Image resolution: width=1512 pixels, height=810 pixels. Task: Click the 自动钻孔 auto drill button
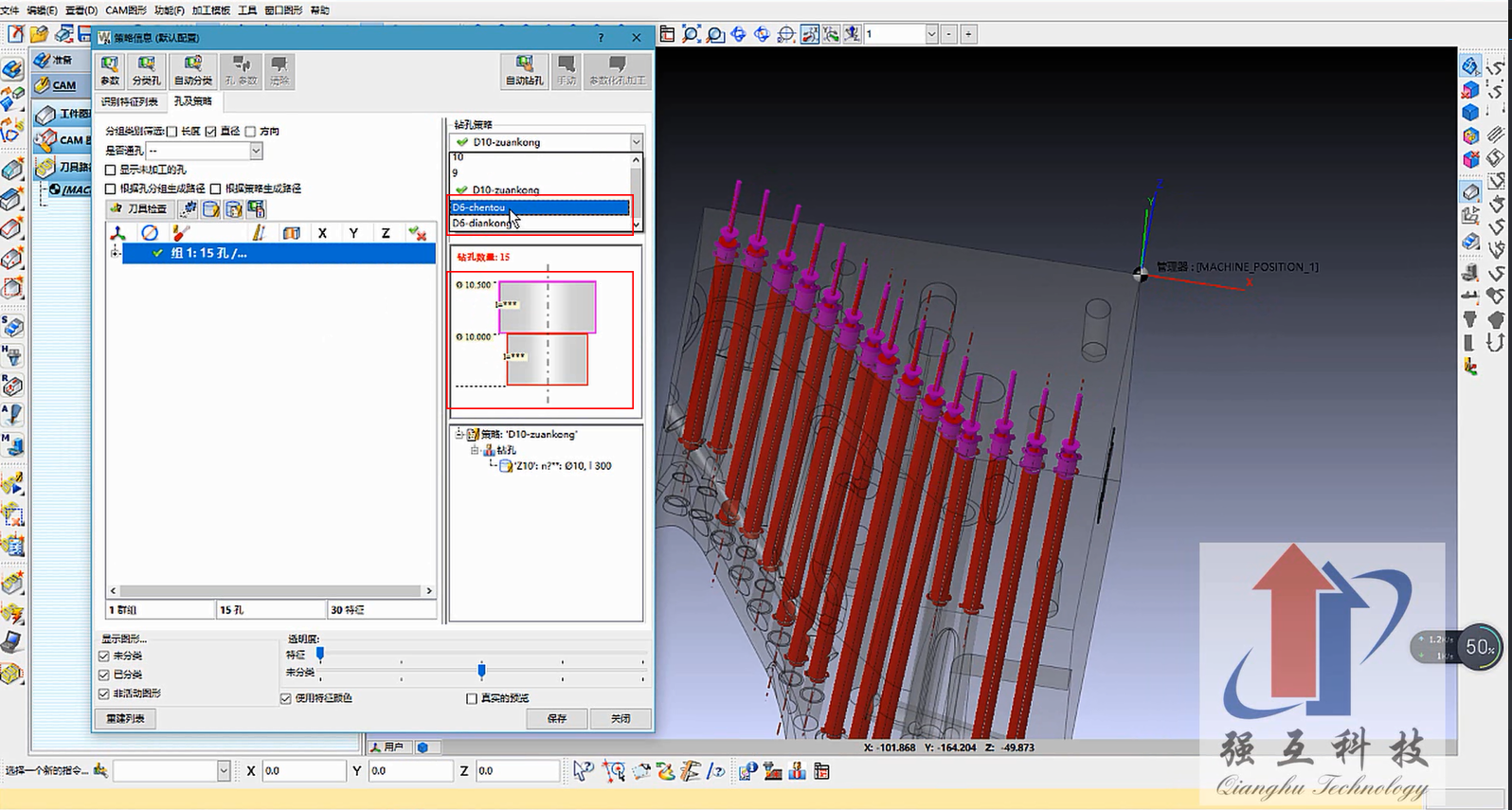tap(524, 71)
